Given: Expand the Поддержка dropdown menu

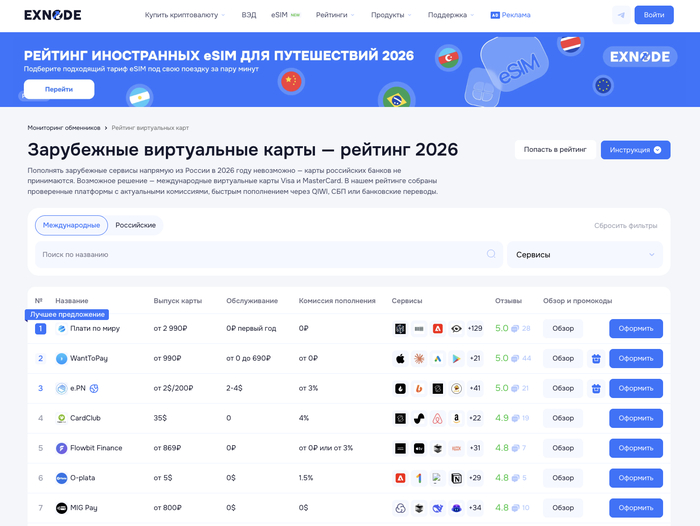Looking at the screenshot, I should click(x=450, y=15).
